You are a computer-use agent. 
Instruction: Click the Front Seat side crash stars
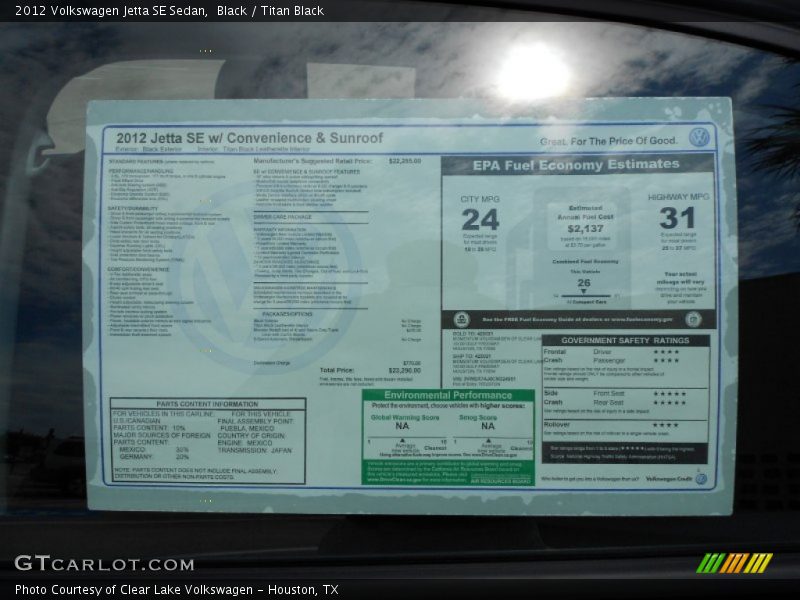click(669, 393)
